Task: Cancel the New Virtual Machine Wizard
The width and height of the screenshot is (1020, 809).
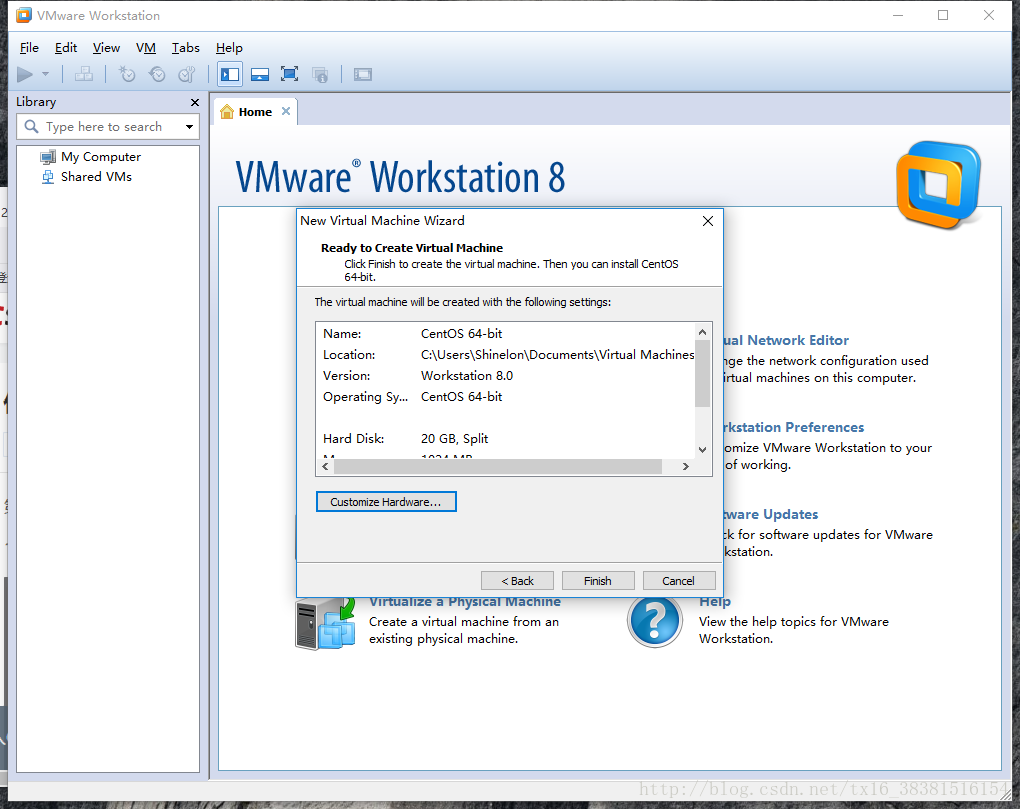Action: [x=678, y=581]
